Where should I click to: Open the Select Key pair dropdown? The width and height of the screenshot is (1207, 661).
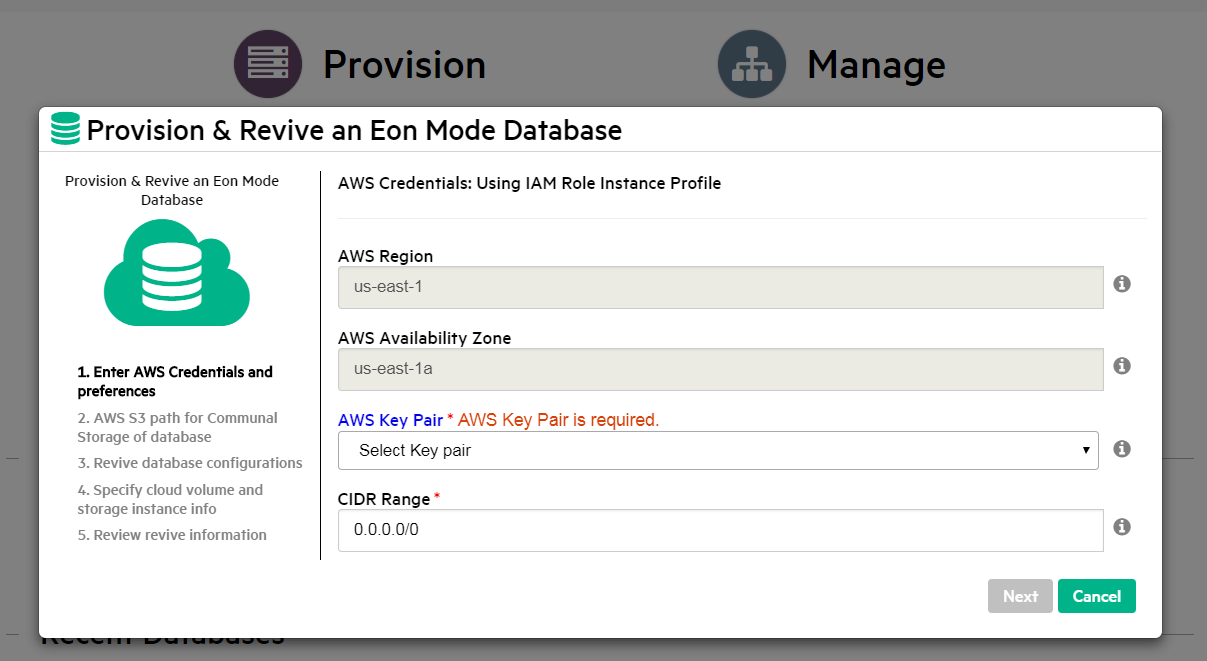[x=718, y=450]
